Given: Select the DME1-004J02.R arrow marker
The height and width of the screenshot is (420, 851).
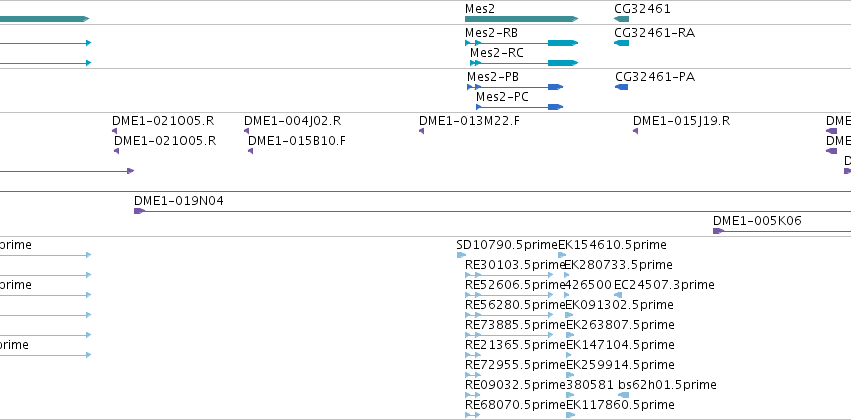Looking at the screenshot, I should [246, 131].
